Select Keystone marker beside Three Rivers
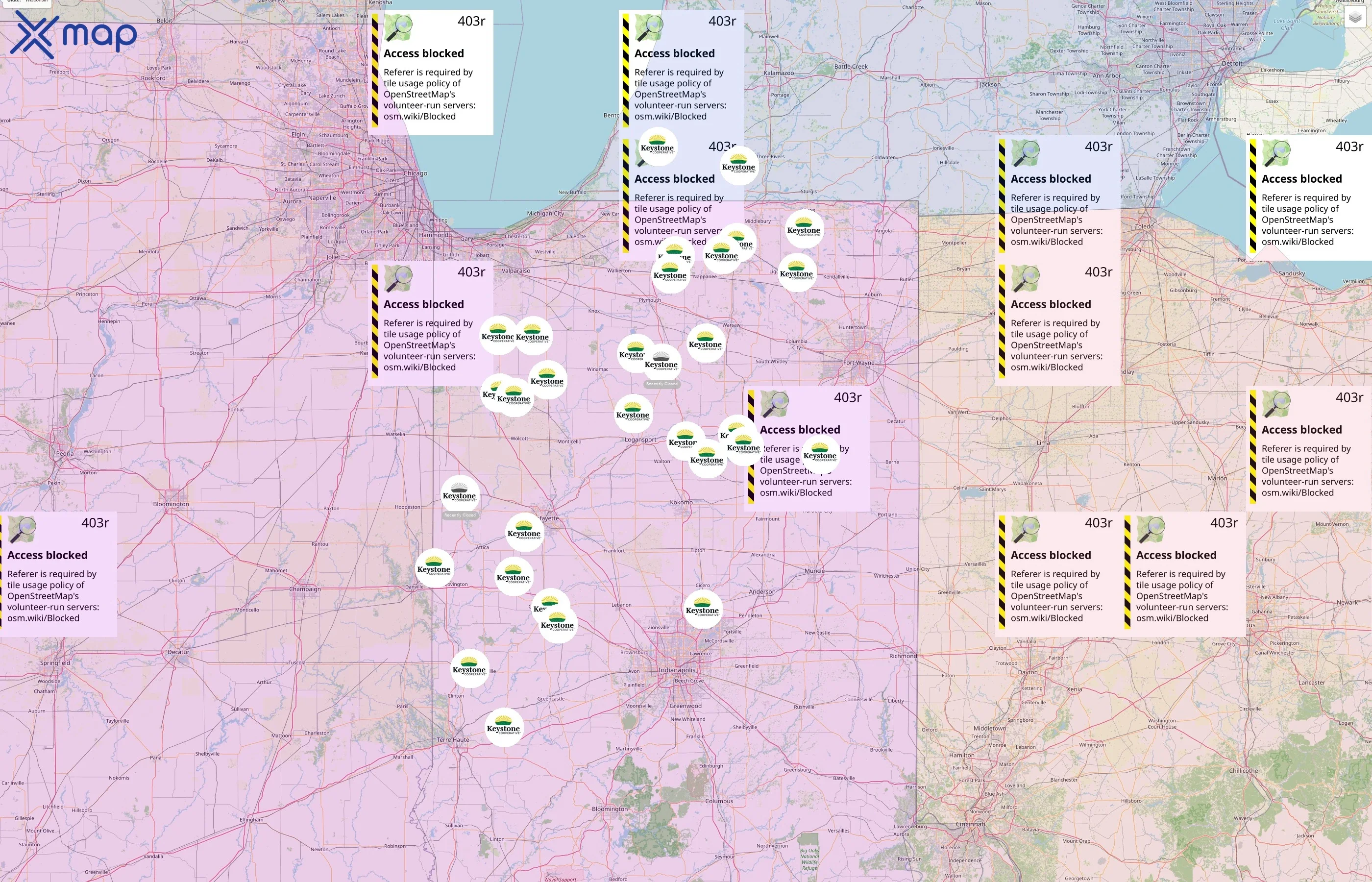 click(739, 166)
